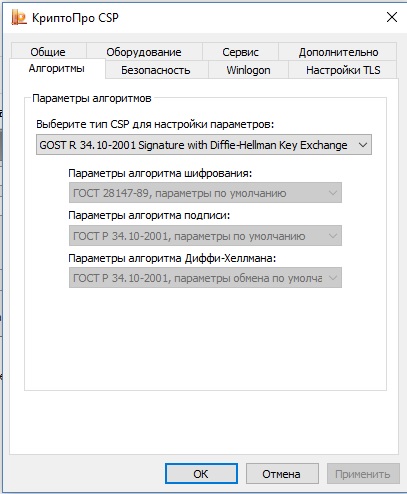Switch to the Winlogon tab
The width and height of the screenshot is (407, 494).
click(x=248, y=70)
